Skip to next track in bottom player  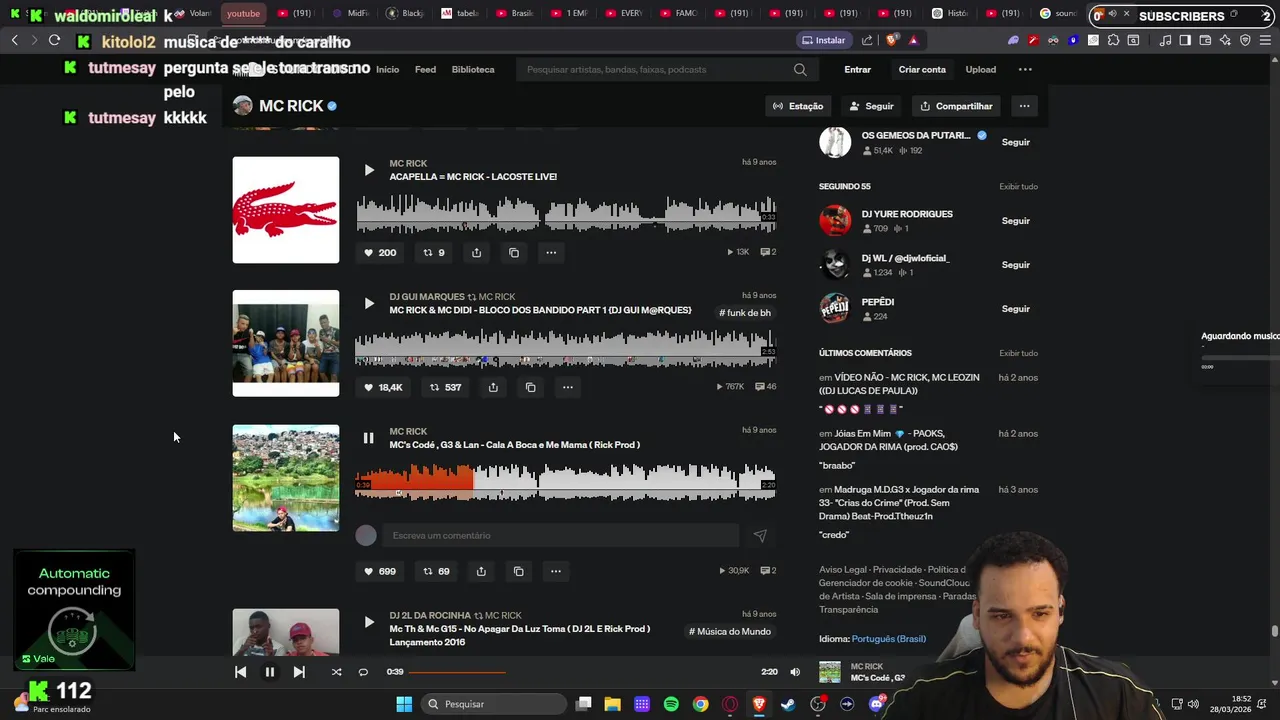[299, 672]
